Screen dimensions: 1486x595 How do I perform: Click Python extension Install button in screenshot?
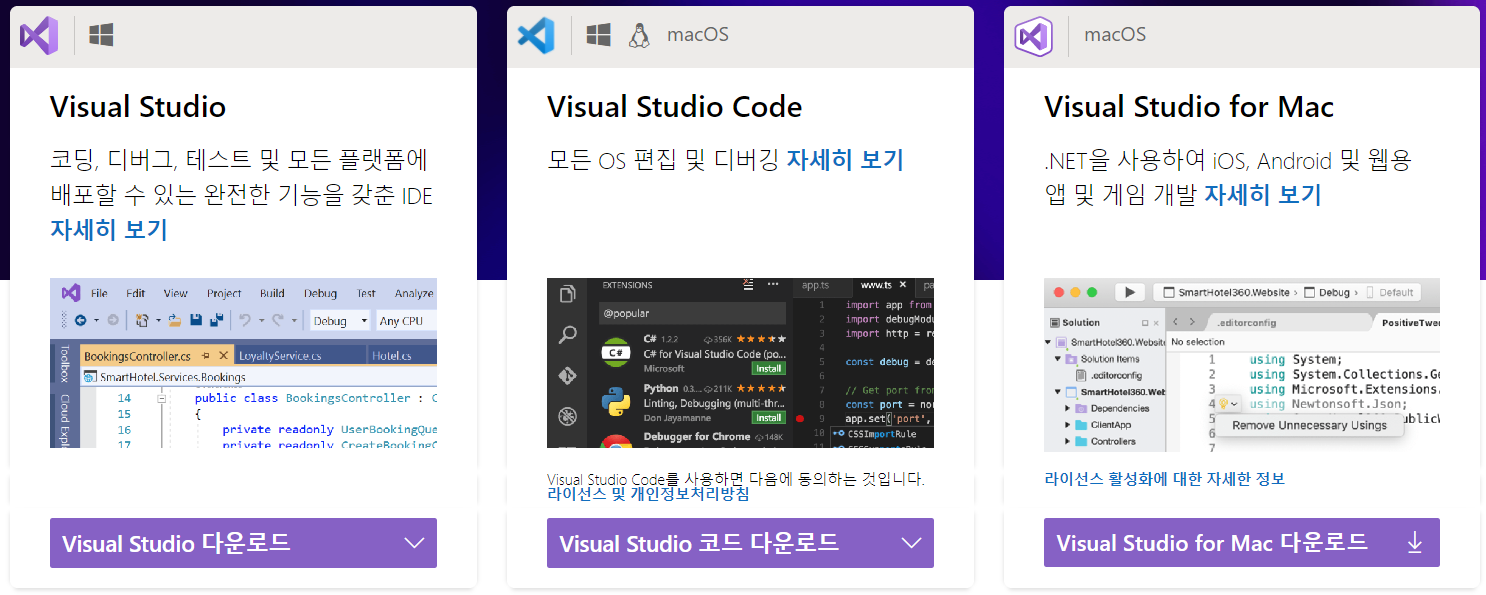point(768,417)
